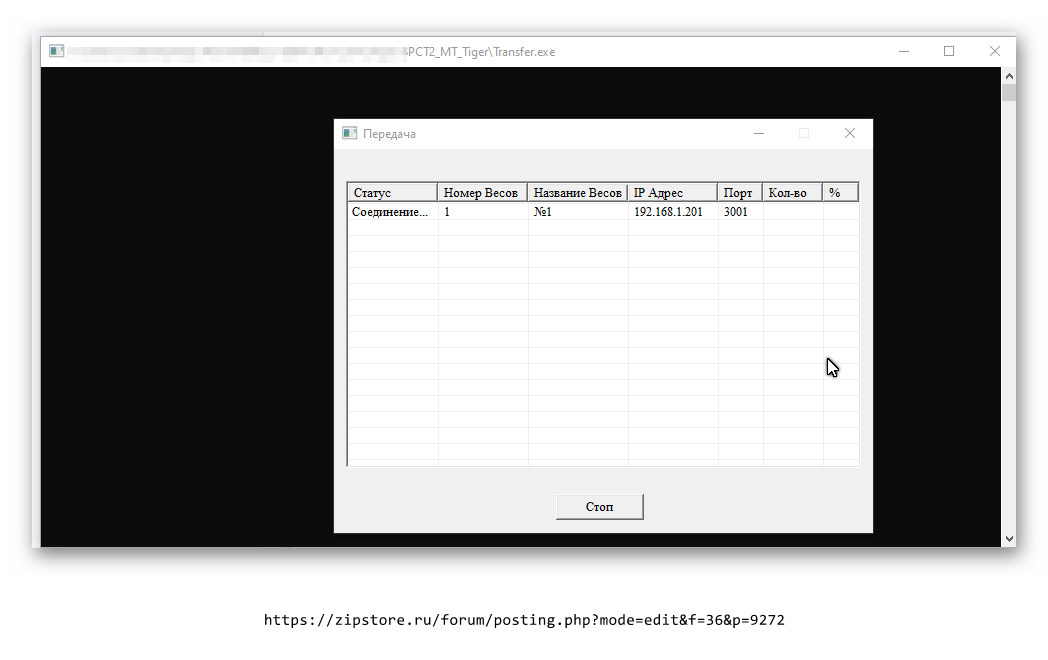1048x660 pixels.
Task: Click the Порт column header
Action: 739,193
